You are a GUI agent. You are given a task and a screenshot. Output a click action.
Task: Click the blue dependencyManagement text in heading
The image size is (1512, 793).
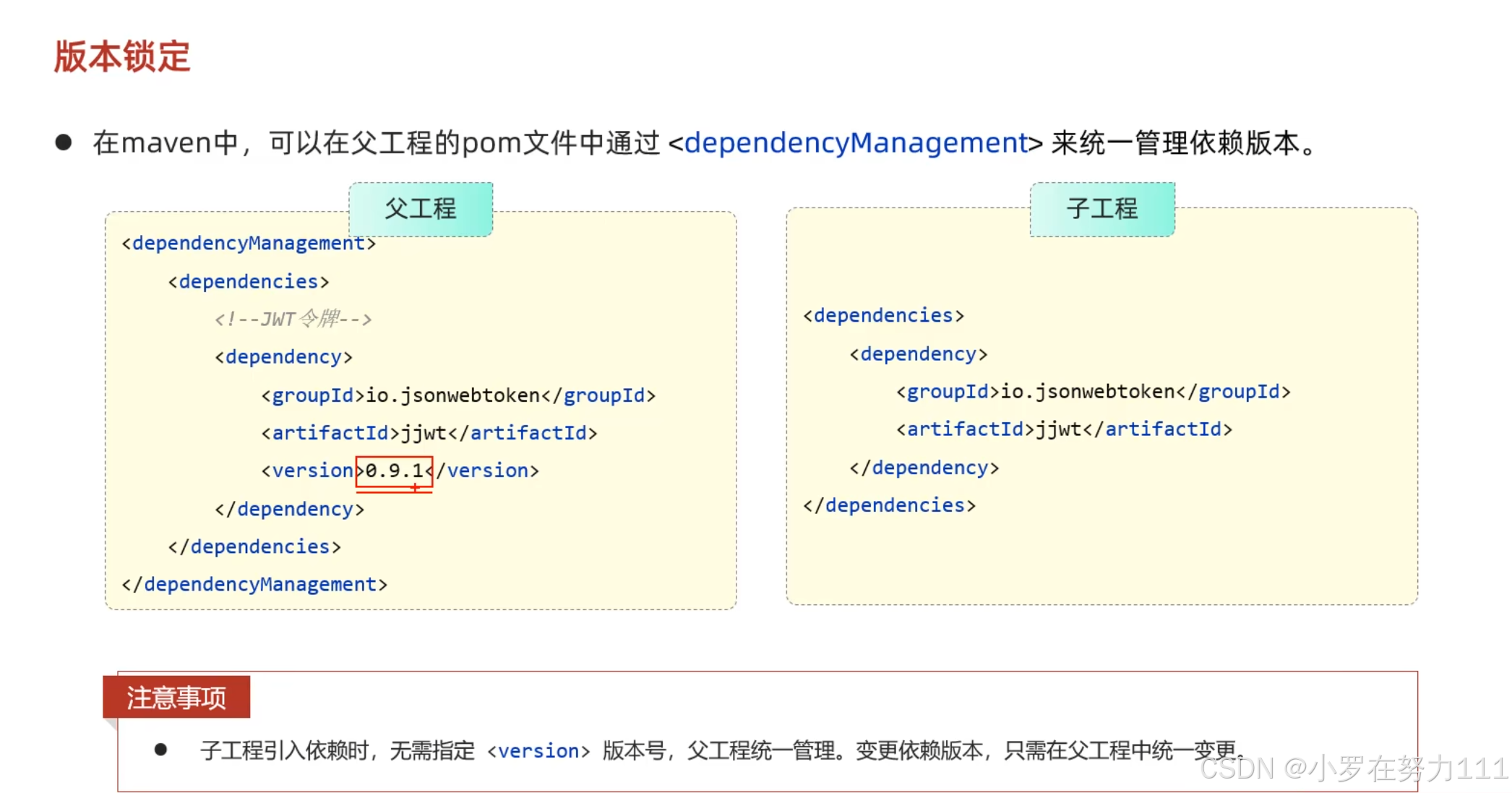click(x=856, y=143)
